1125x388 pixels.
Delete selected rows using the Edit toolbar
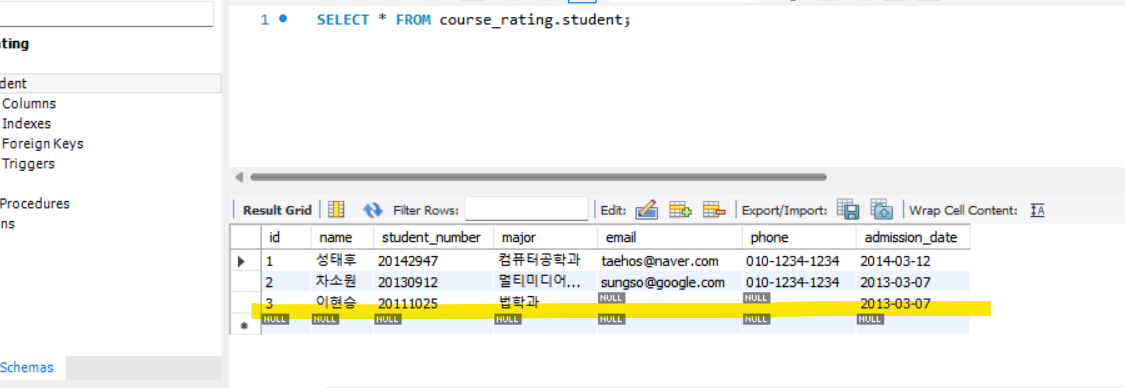tap(714, 209)
